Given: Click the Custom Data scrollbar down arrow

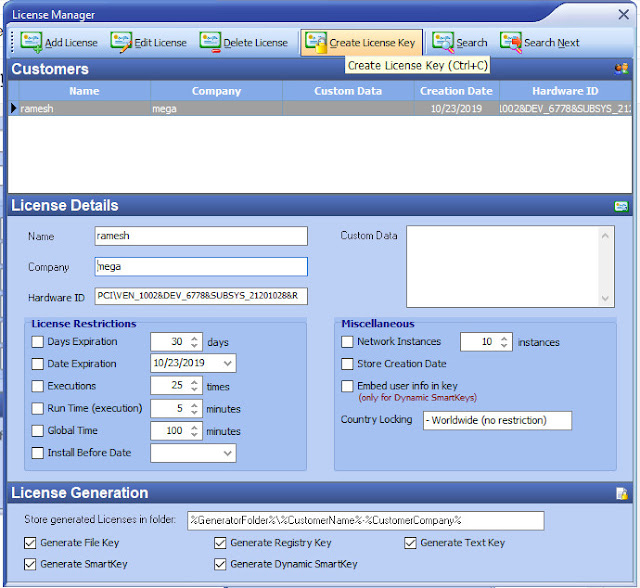Looking at the screenshot, I should (605, 298).
